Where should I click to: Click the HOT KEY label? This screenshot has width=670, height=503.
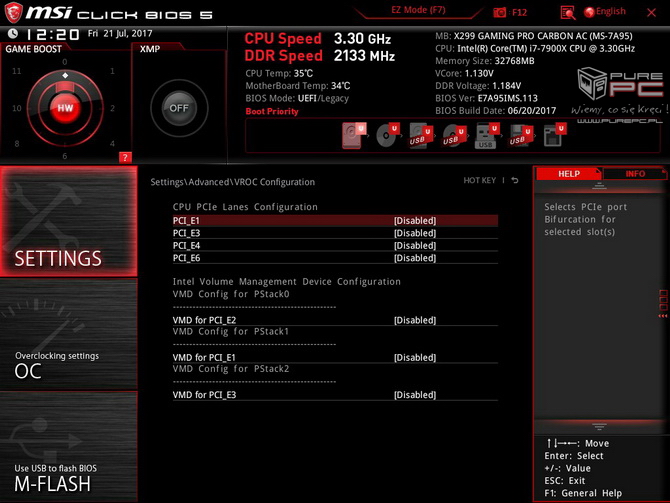(x=479, y=180)
